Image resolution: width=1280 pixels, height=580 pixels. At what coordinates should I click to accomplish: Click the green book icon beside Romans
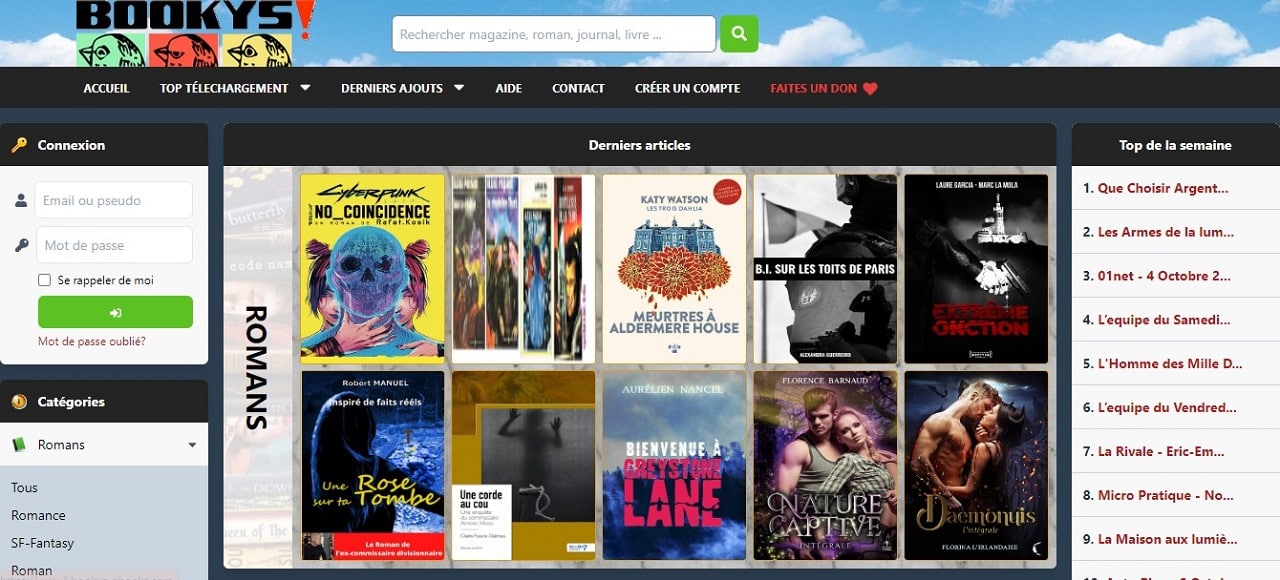[x=19, y=444]
